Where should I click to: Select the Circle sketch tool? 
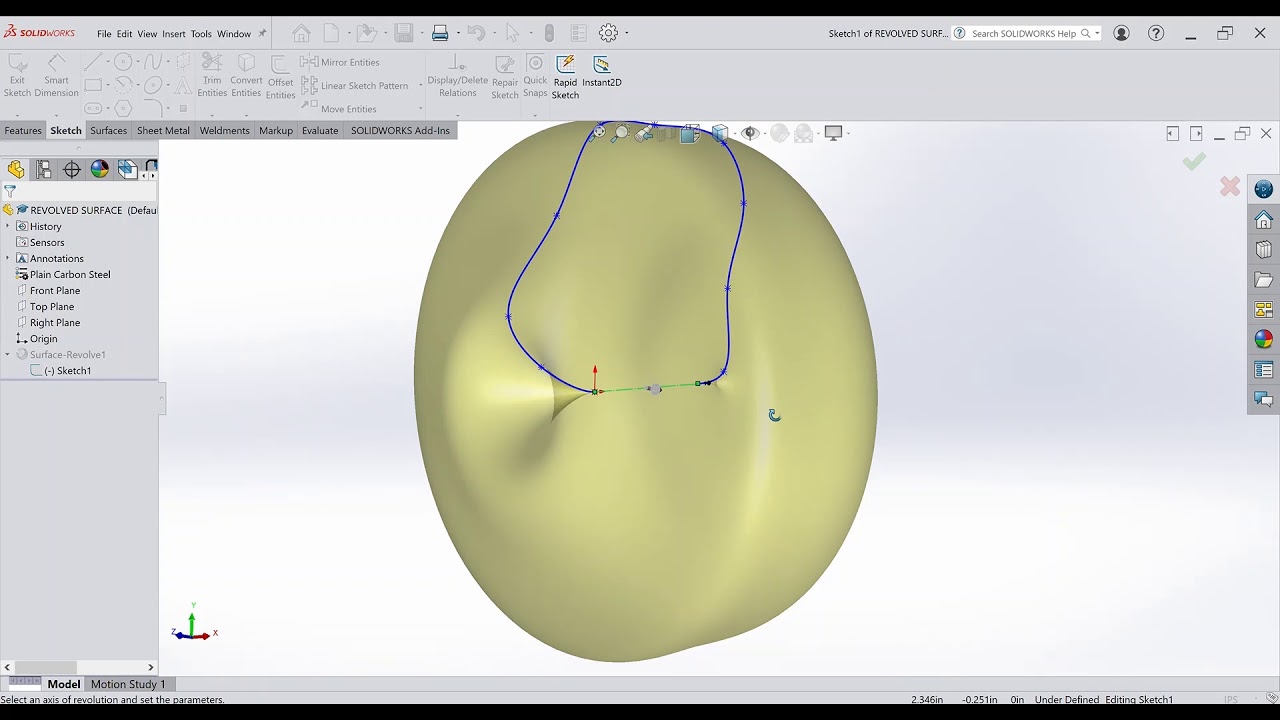[x=123, y=62]
